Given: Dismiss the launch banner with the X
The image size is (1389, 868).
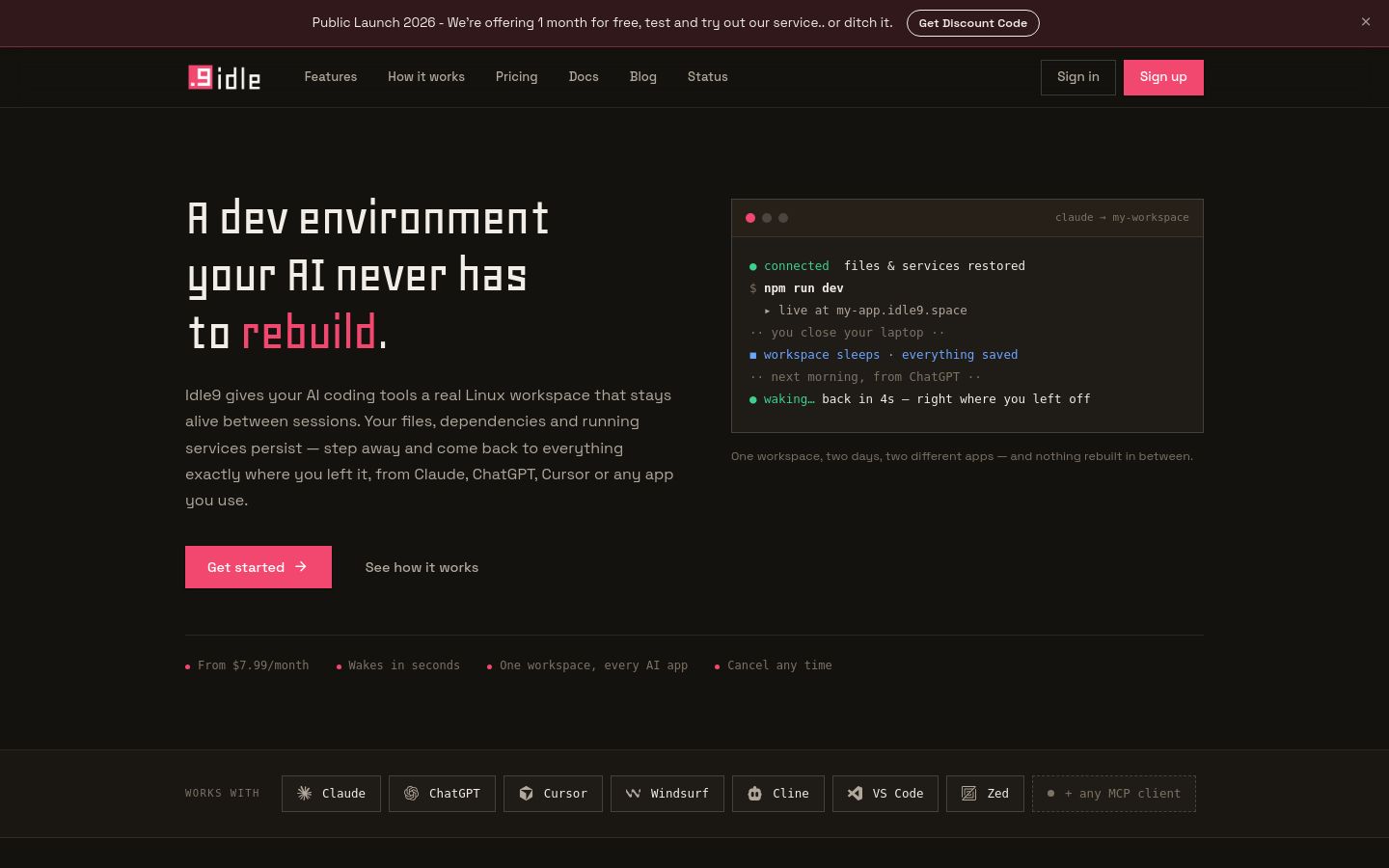Looking at the screenshot, I should (x=1366, y=22).
